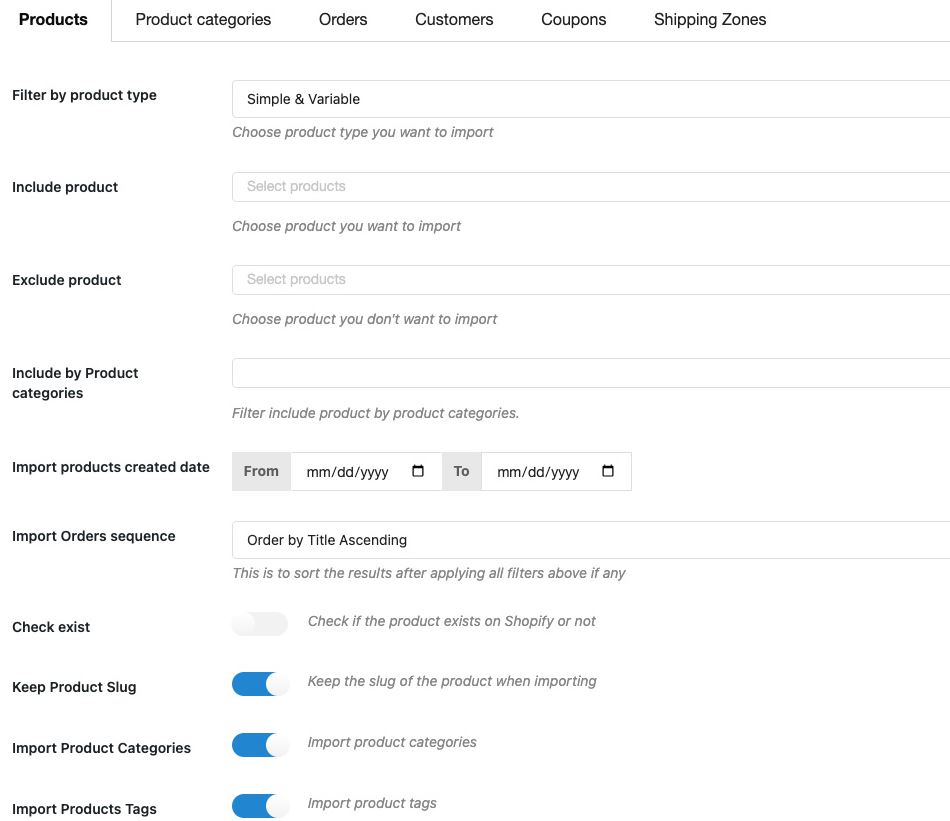
Task: Click the To created date field
Action: pos(556,471)
